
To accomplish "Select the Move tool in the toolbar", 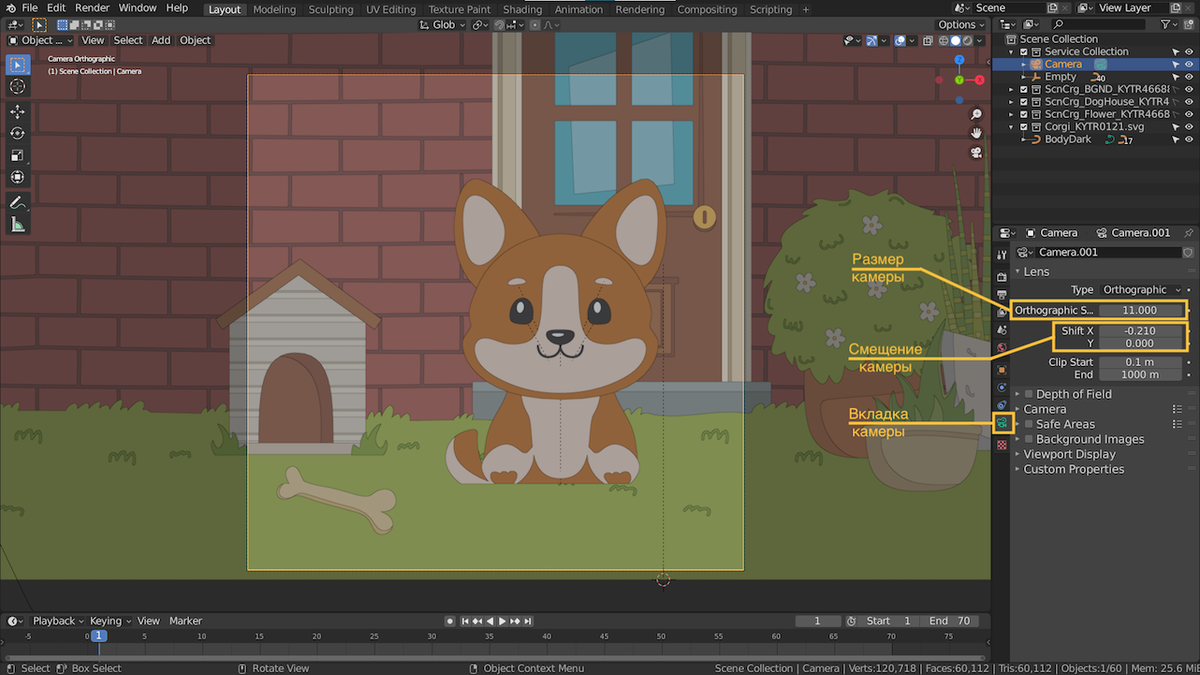I will pyautogui.click(x=17, y=111).
